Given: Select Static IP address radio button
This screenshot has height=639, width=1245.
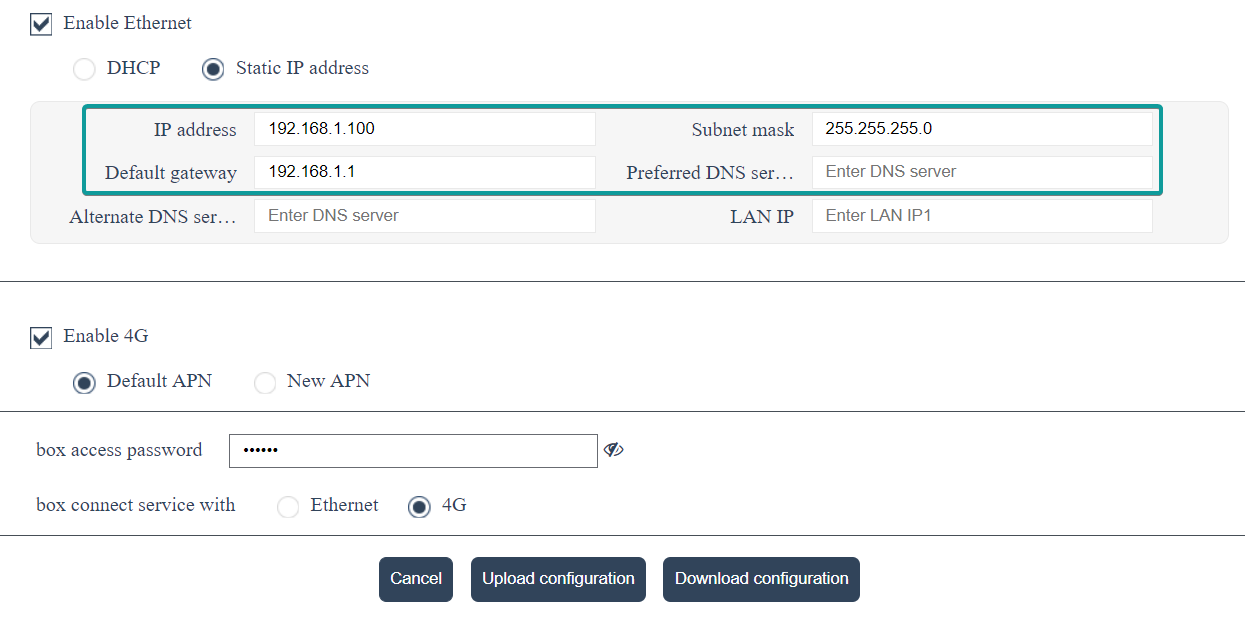Looking at the screenshot, I should 213,69.
